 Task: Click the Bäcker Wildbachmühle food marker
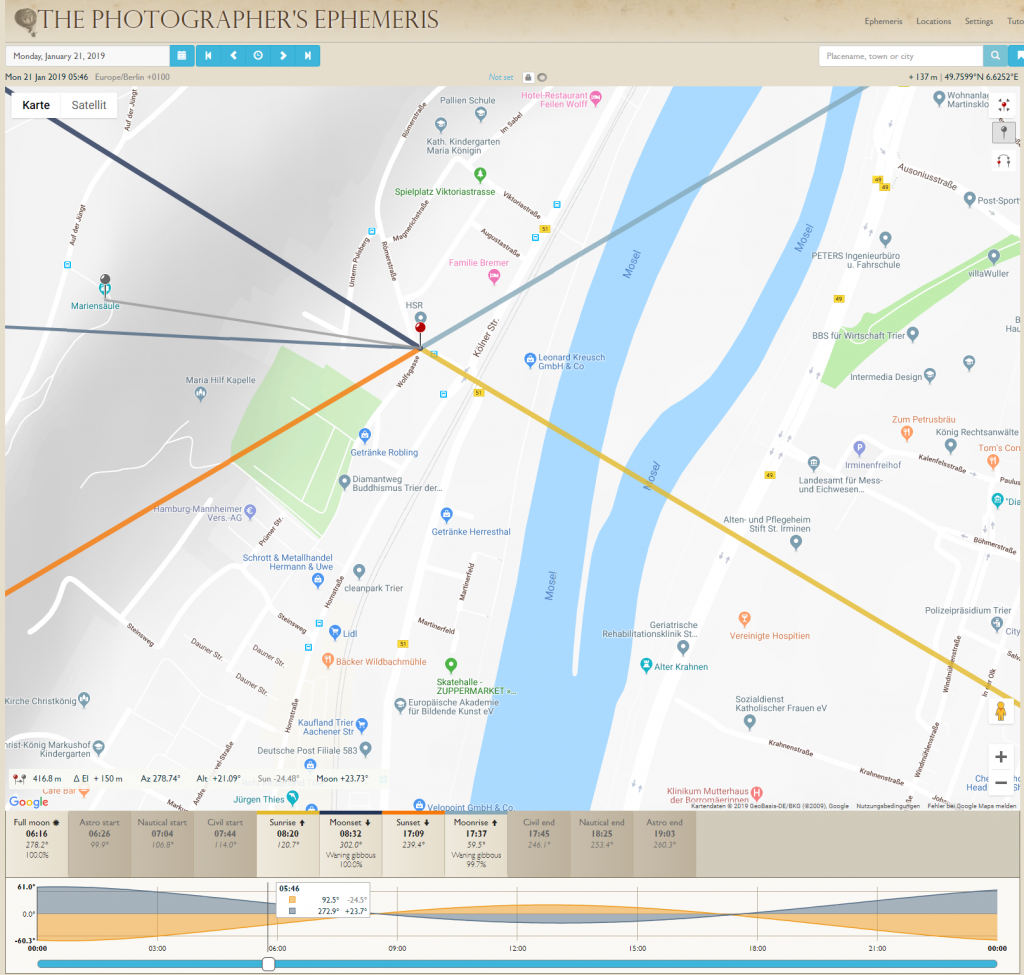(328, 660)
